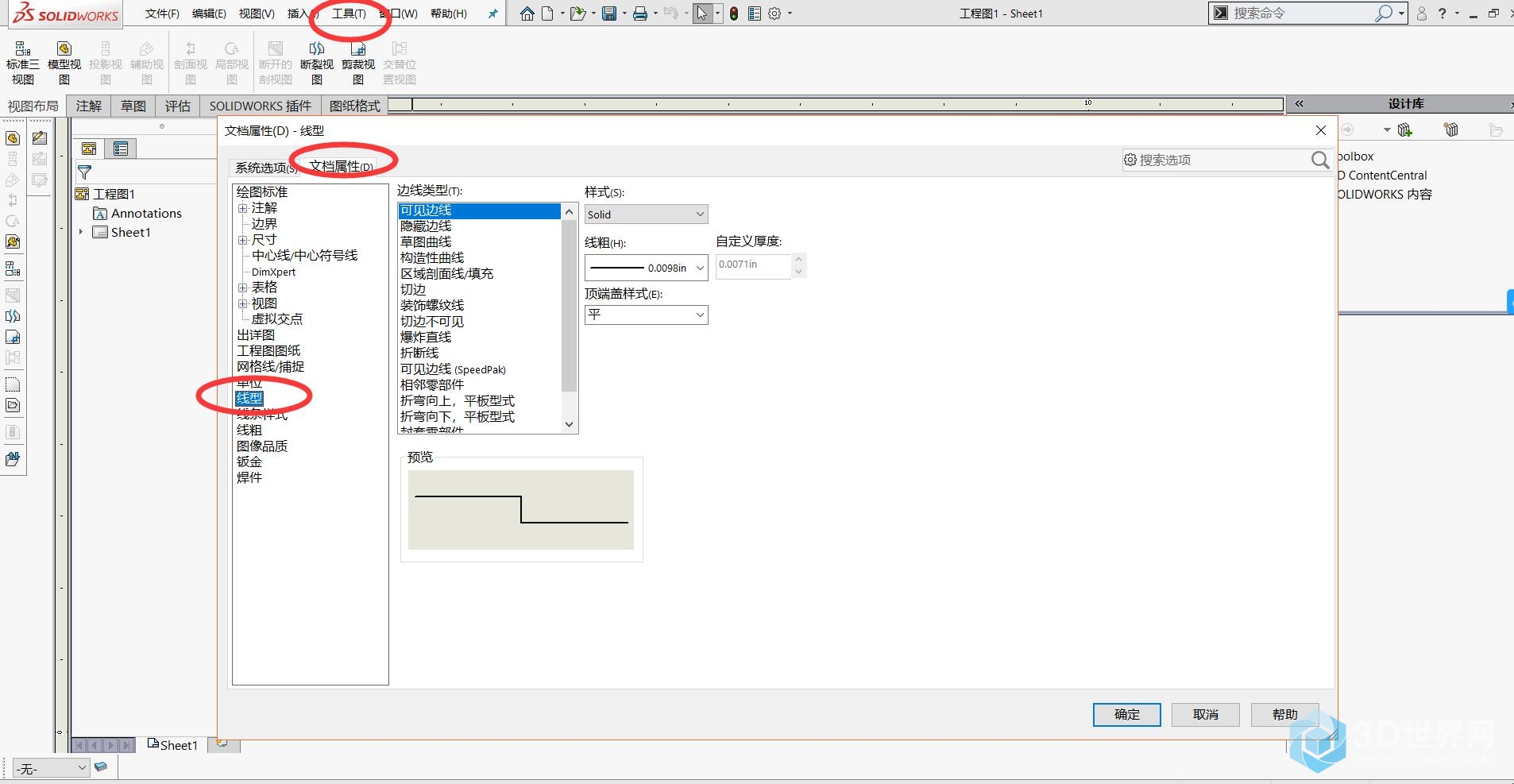
Task: Open the 编辑(E) menu
Action: [209, 14]
